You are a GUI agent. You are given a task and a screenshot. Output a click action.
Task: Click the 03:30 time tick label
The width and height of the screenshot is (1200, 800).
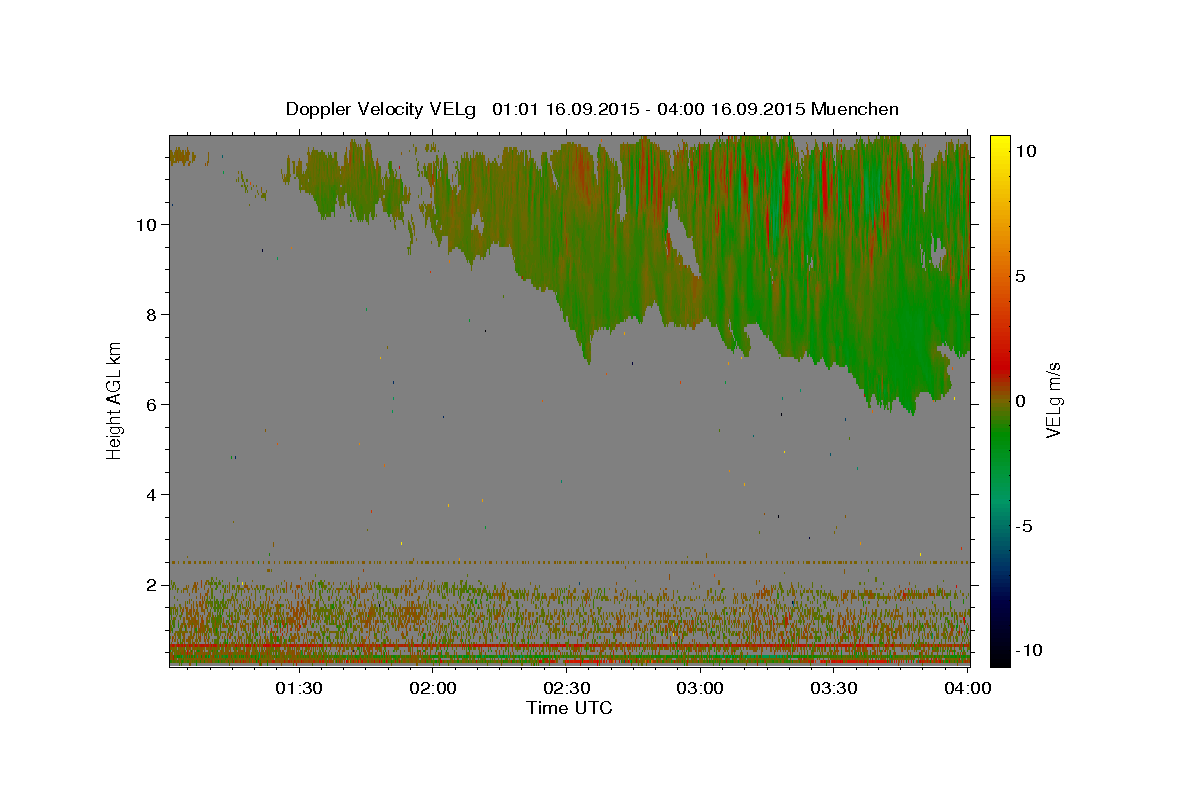(x=834, y=688)
